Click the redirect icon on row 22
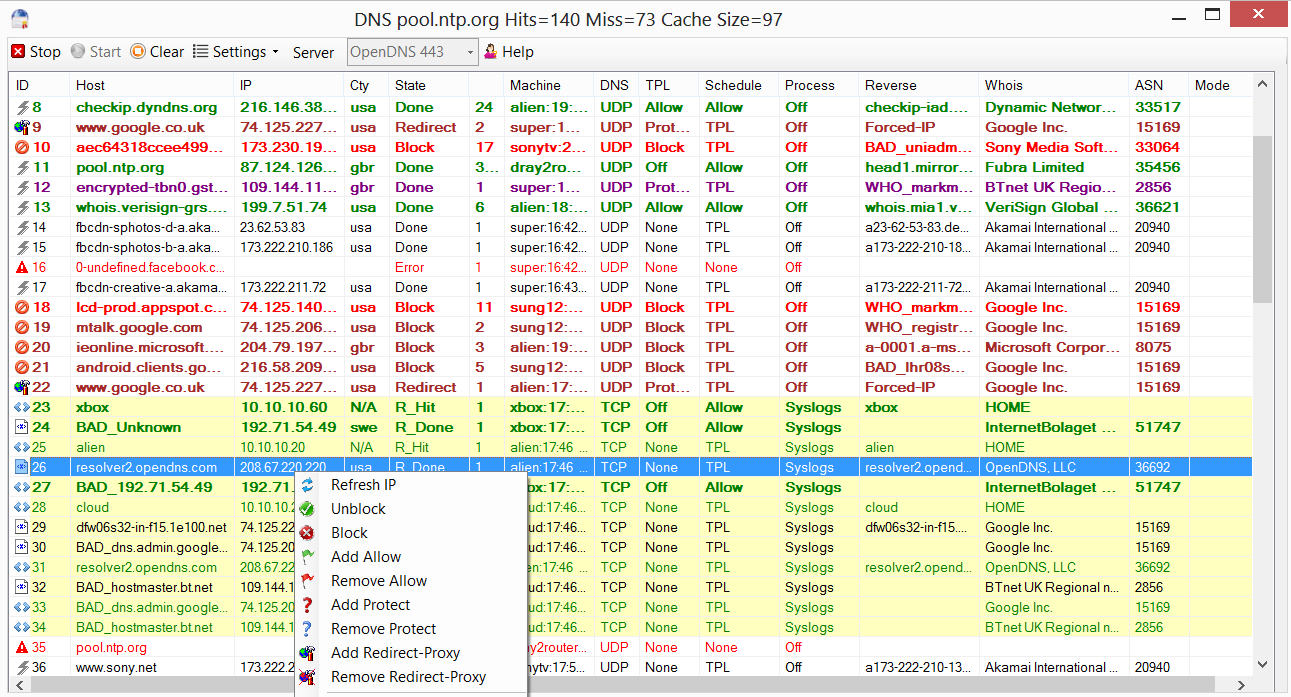This screenshot has width=1291, height=697. (22, 387)
